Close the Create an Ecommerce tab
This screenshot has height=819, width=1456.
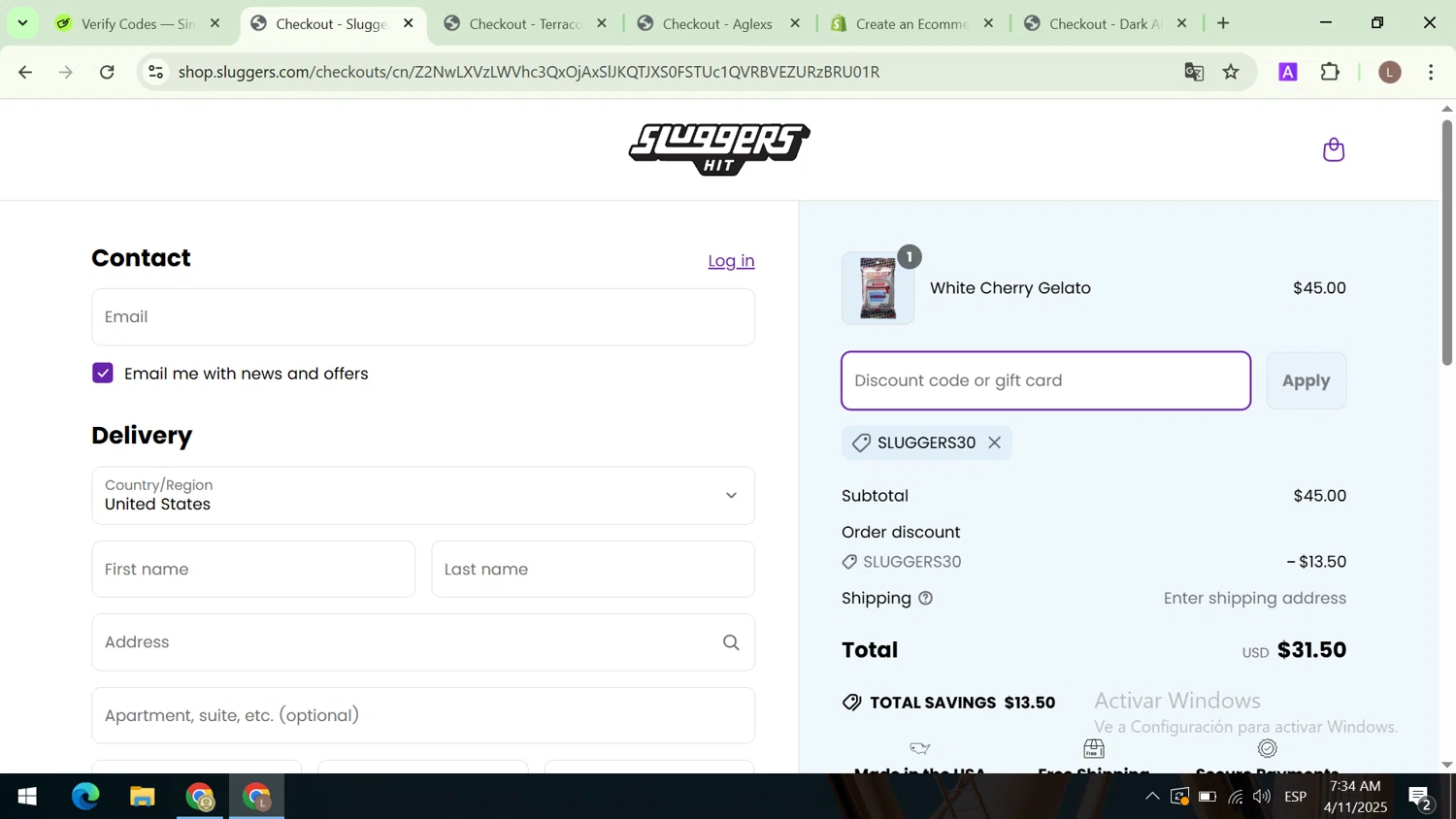[x=988, y=23]
